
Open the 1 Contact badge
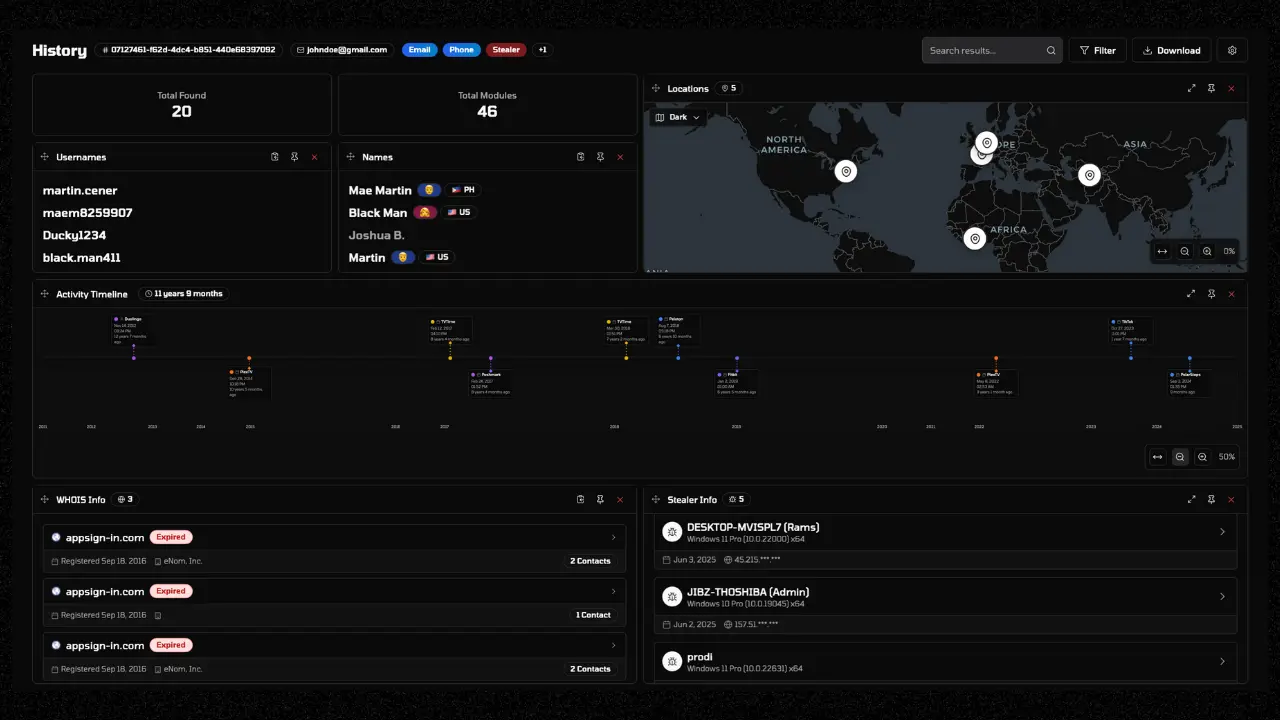pos(593,615)
